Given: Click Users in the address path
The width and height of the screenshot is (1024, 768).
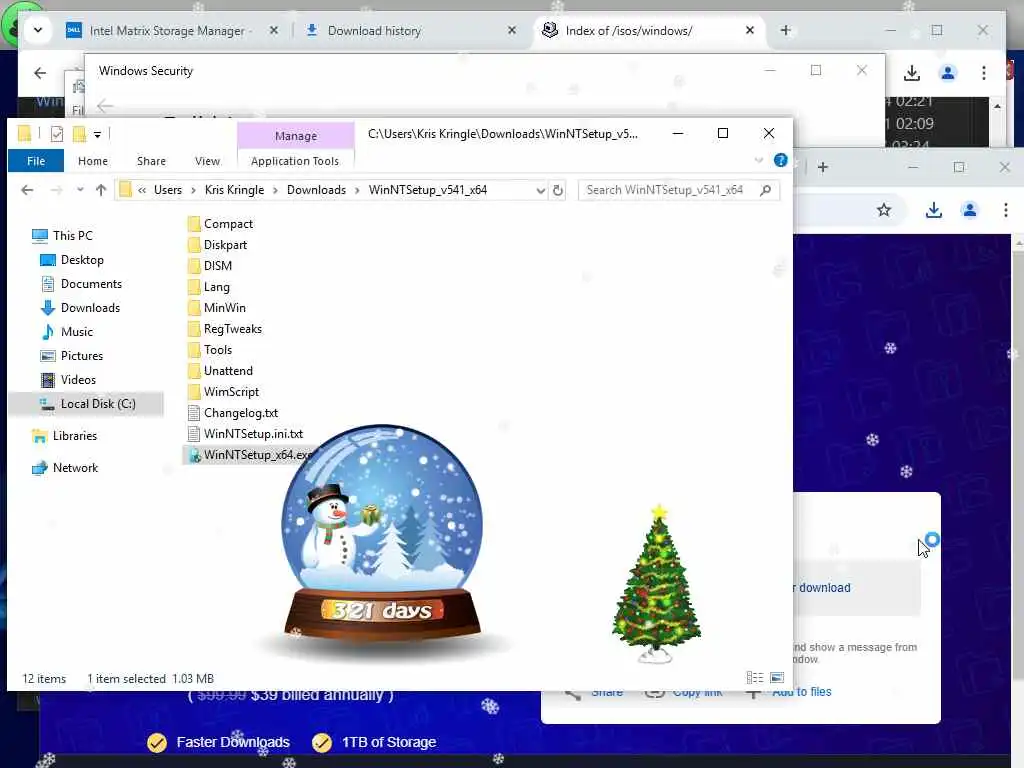Looking at the screenshot, I should [x=168, y=190].
